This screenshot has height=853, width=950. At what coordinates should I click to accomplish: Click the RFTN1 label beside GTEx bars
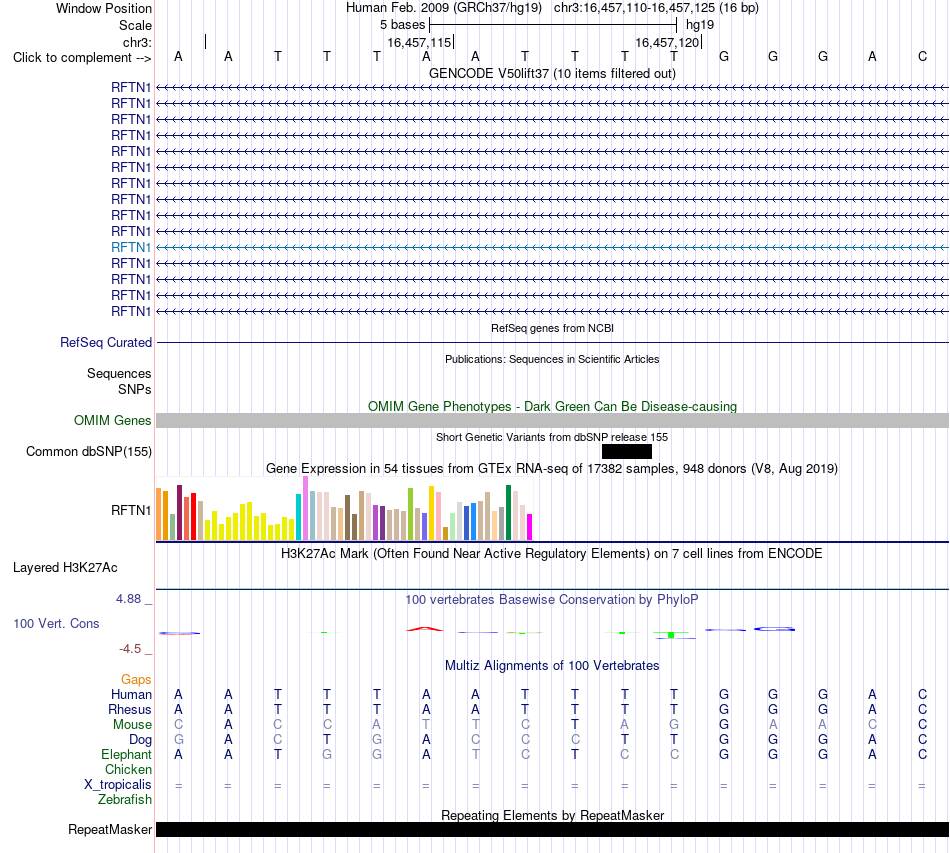pos(131,510)
